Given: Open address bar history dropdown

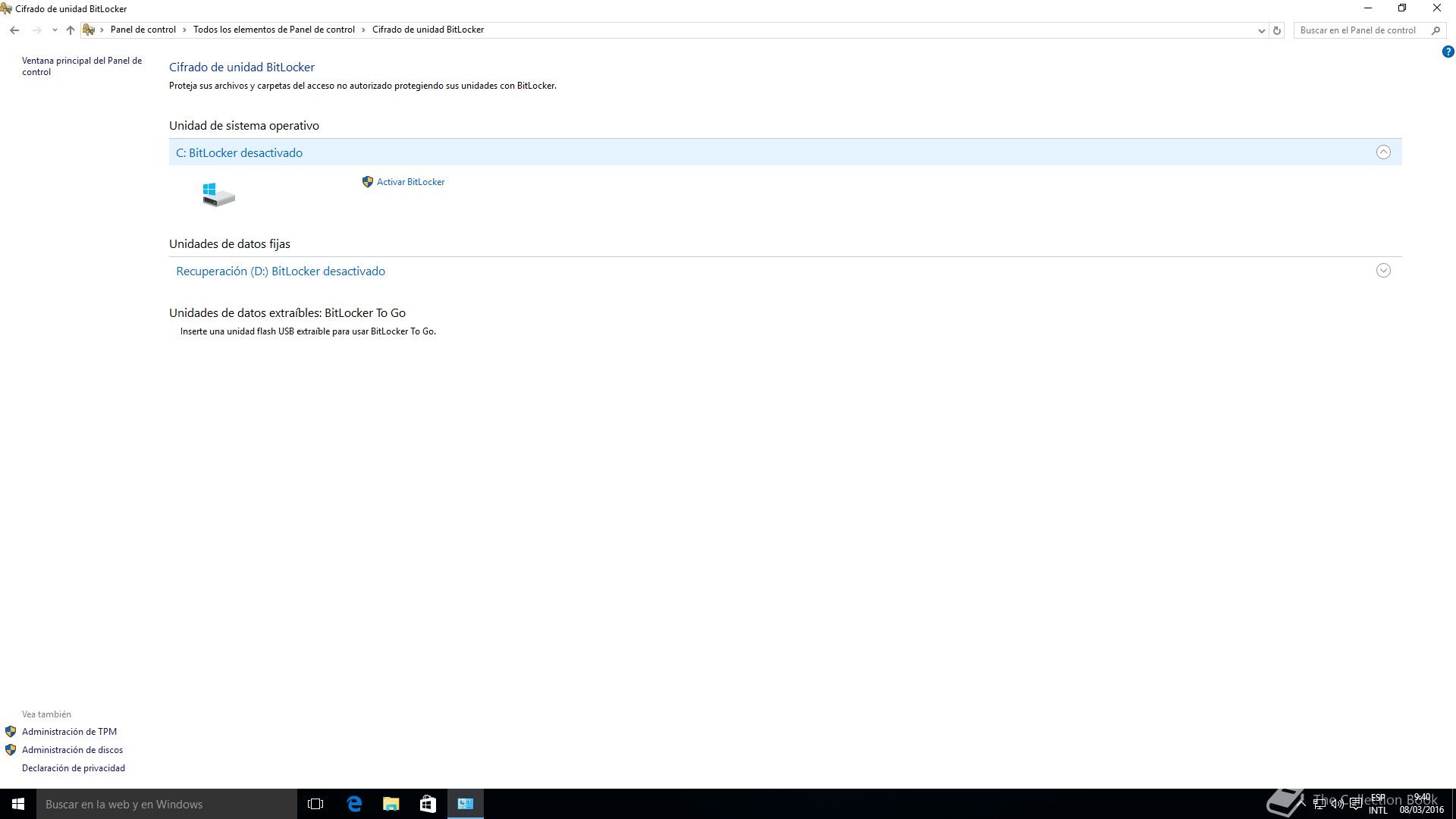Looking at the screenshot, I should click(x=1261, y=30).
